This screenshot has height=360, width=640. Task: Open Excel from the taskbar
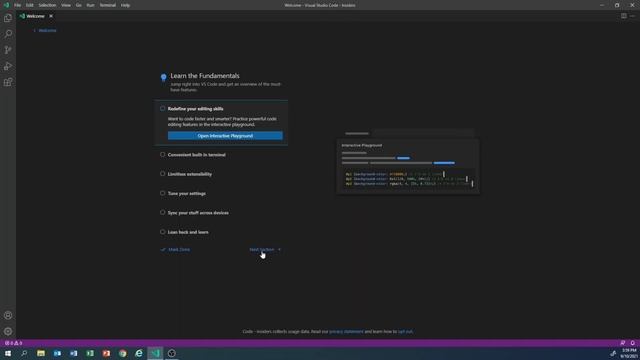pyautogui.click(x=90, y=353)
